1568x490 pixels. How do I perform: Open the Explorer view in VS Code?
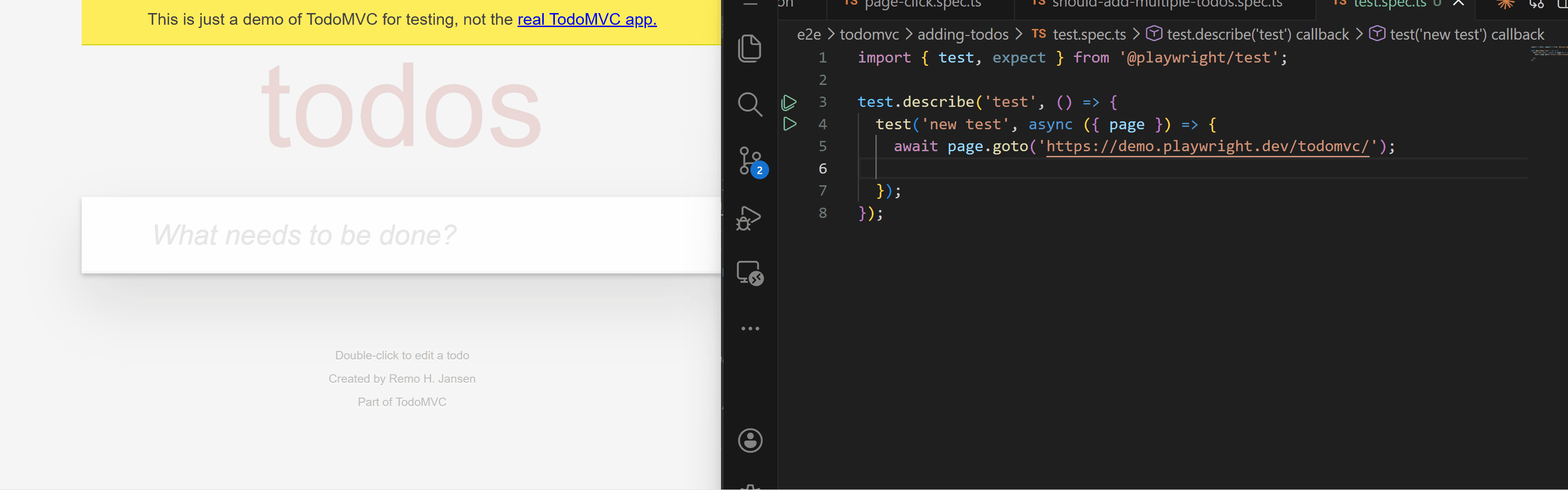[749, 48]
